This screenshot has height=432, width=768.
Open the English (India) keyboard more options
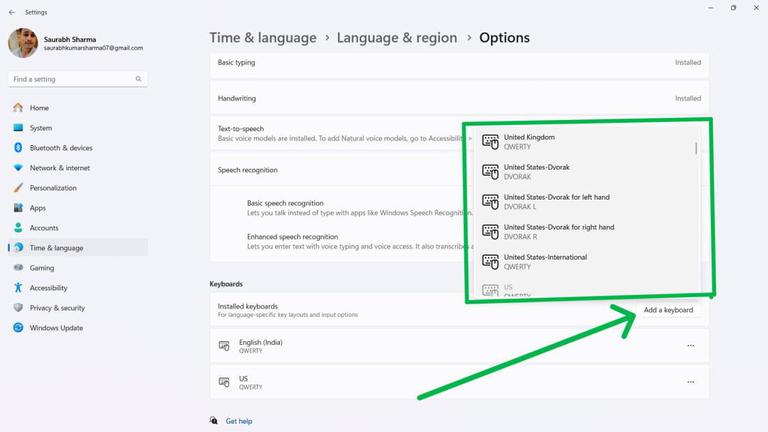point(691,345)
